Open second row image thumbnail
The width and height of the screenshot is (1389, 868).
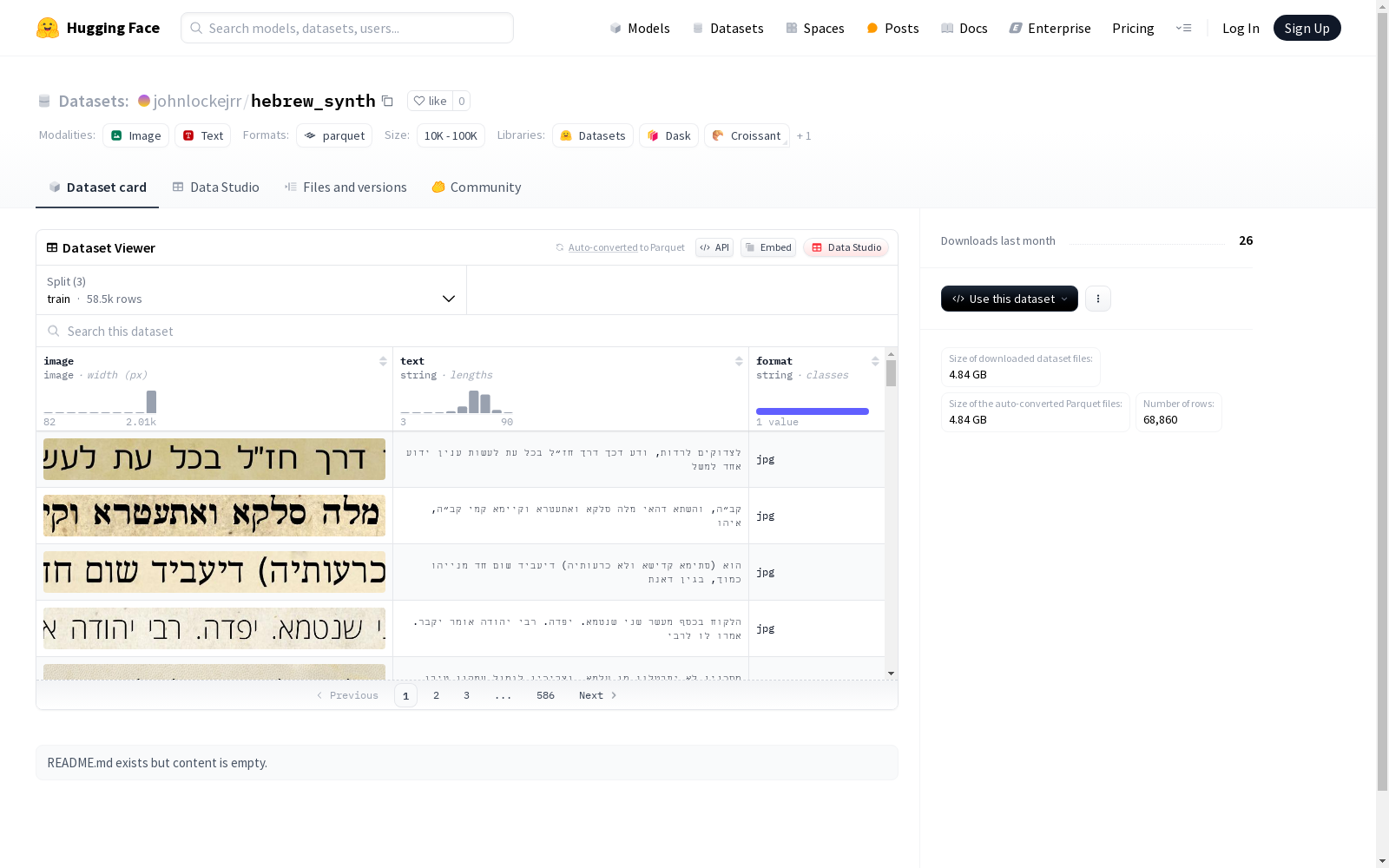coord(214,516)
